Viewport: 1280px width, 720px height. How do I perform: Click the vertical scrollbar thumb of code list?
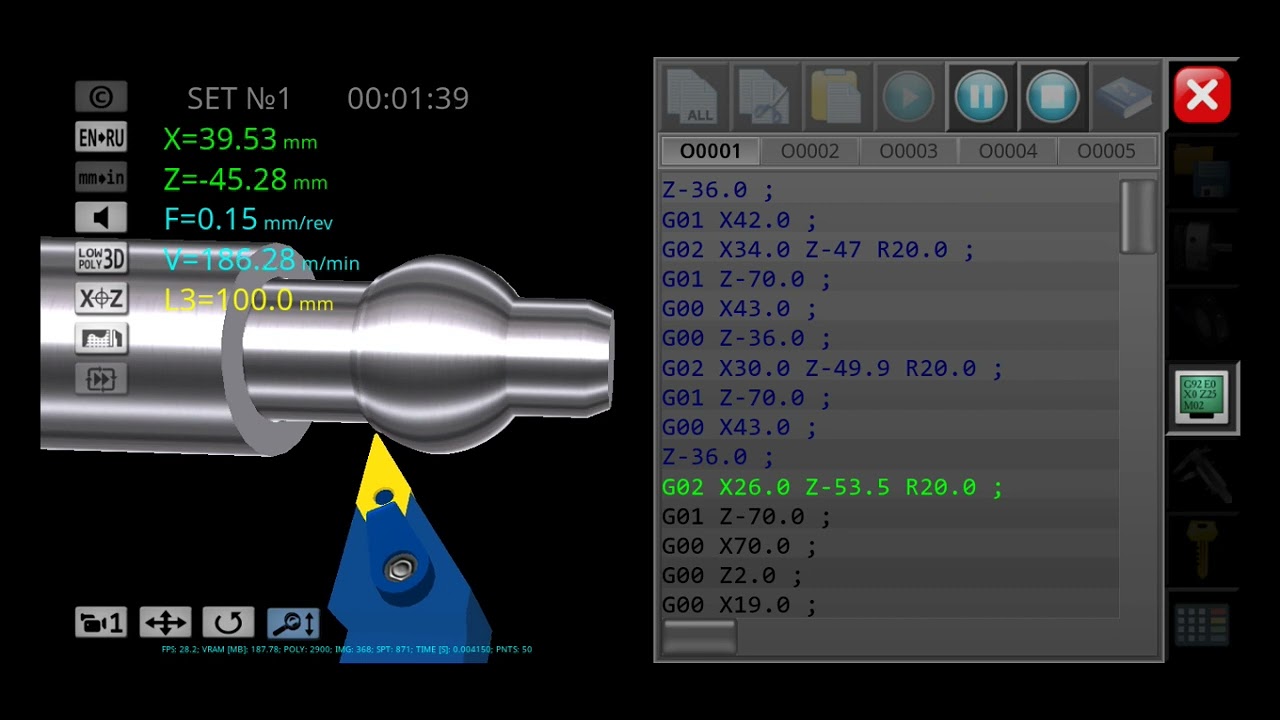[1138, 217]
